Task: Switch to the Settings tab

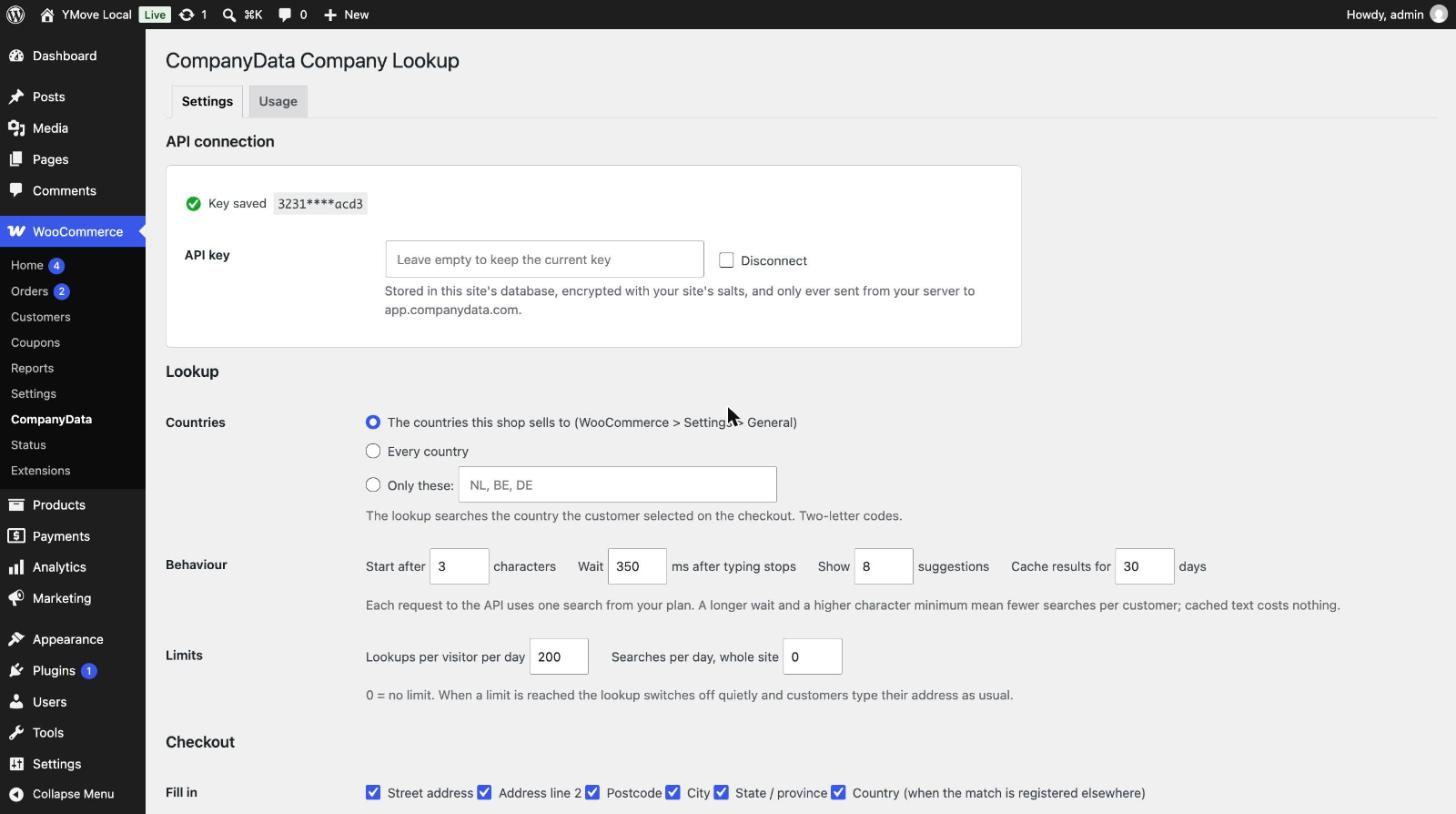Action: [x=207, y=101]
